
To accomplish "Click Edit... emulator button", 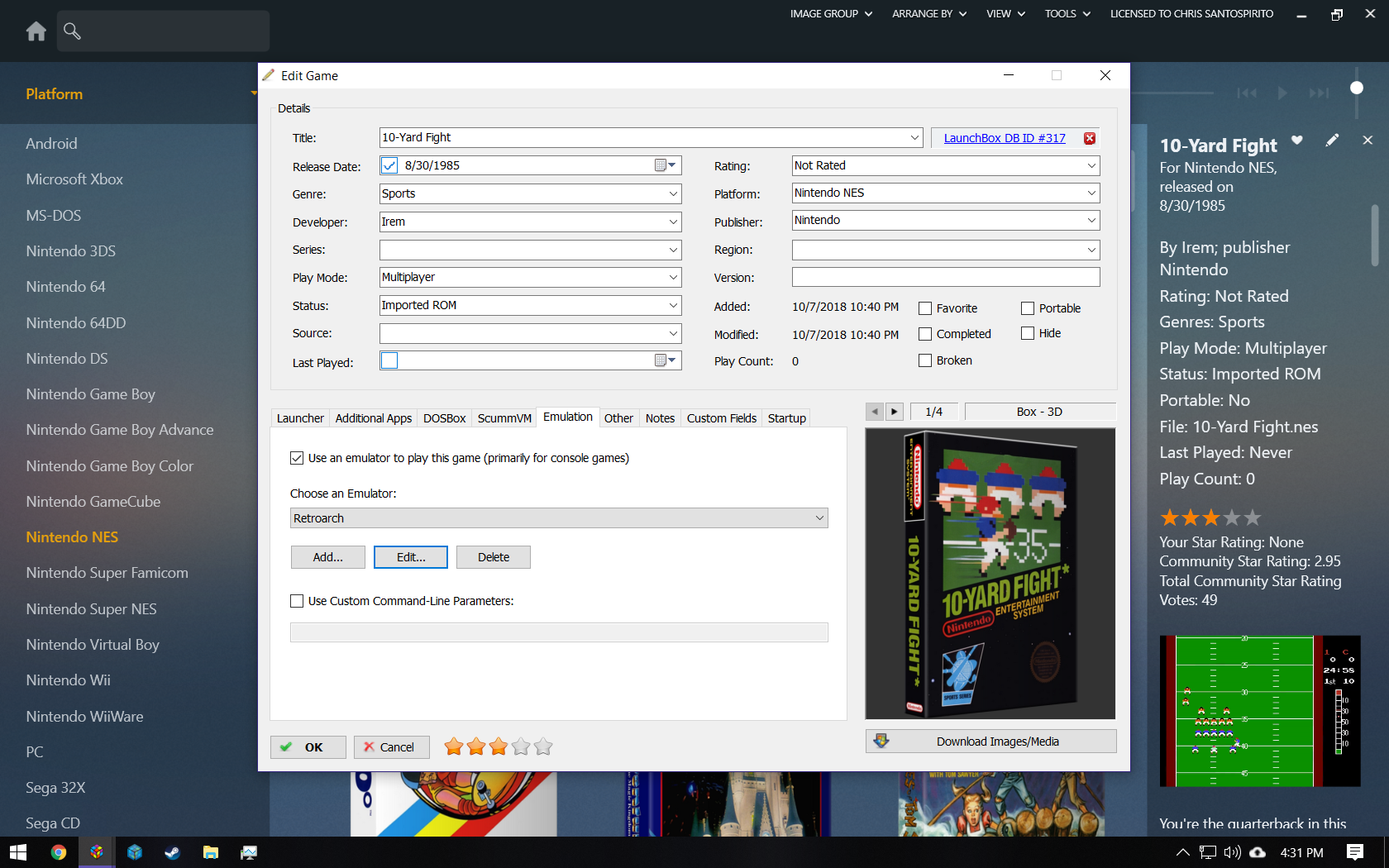I will point(411,557).
